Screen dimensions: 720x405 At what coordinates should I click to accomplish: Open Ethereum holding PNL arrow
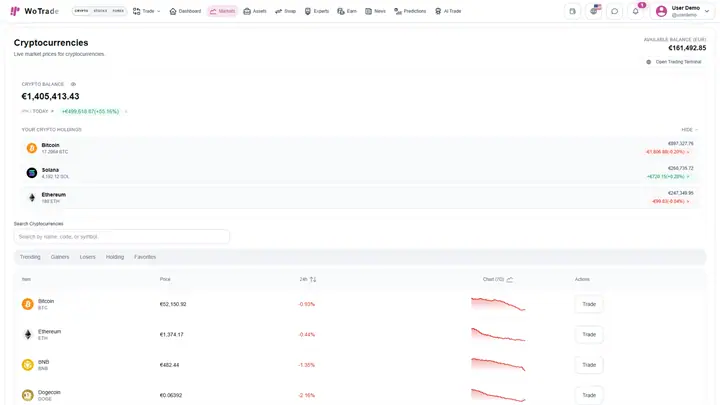(688, 202)
